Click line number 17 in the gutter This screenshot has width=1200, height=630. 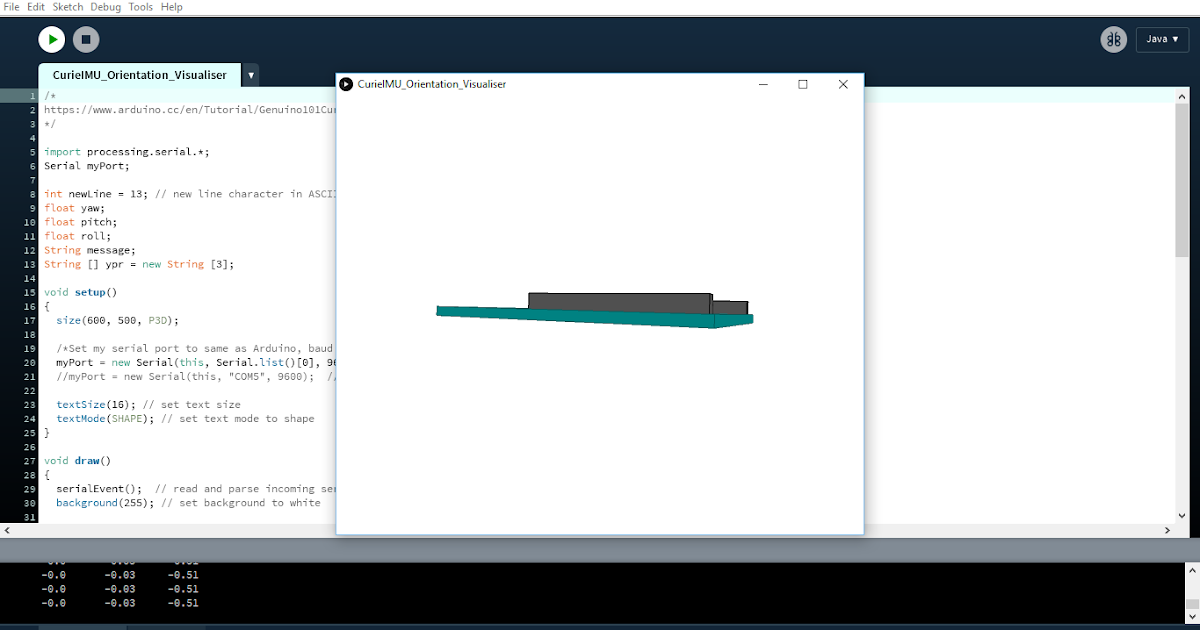click(31, 320)
